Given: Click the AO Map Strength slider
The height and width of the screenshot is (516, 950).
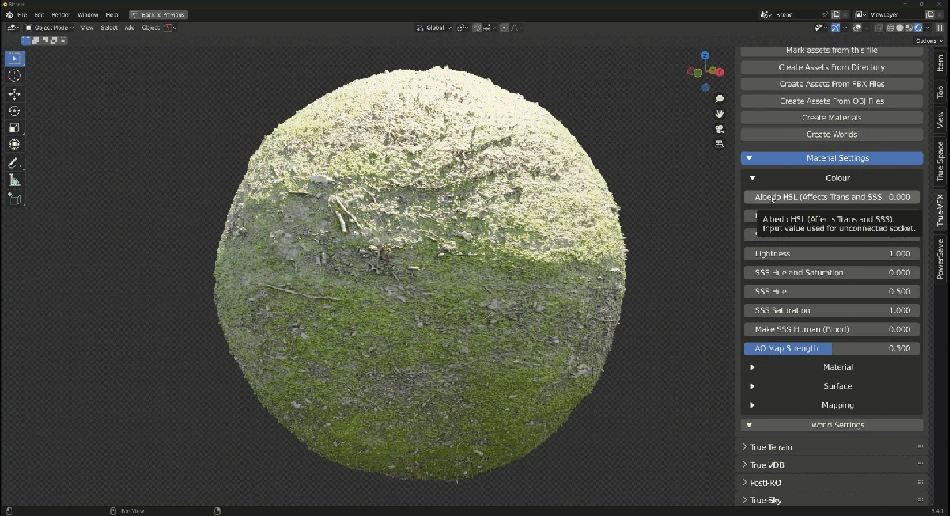Looking at the screenshot, I should click(x=831, y=348).
